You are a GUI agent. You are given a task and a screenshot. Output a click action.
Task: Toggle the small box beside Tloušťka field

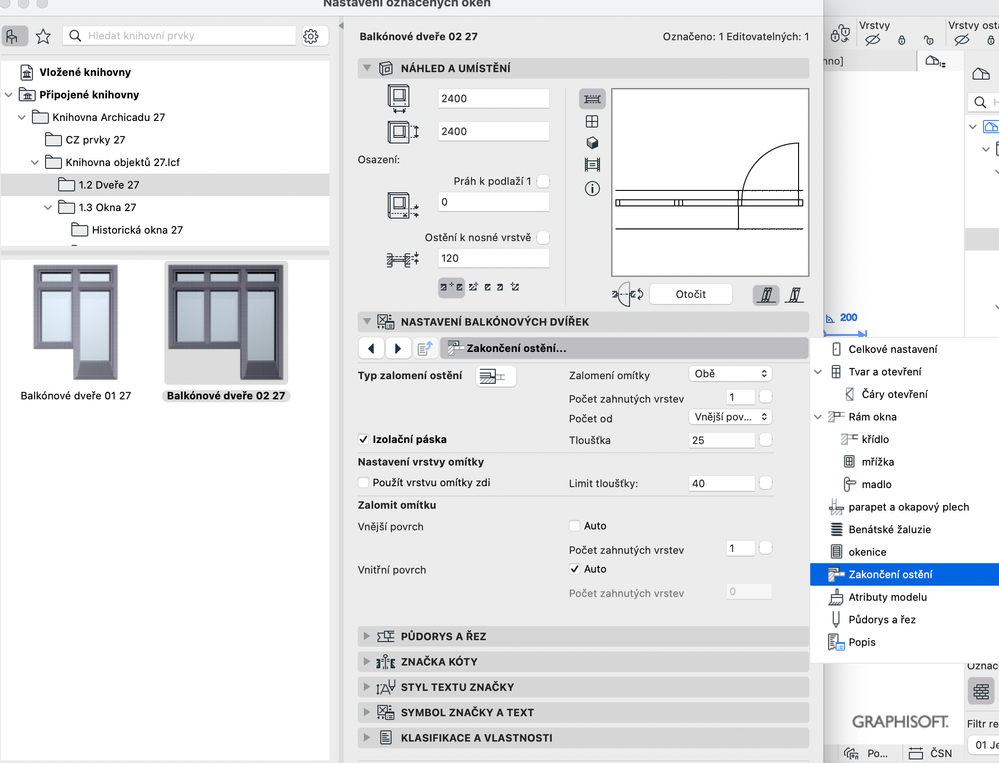point(765,440)
